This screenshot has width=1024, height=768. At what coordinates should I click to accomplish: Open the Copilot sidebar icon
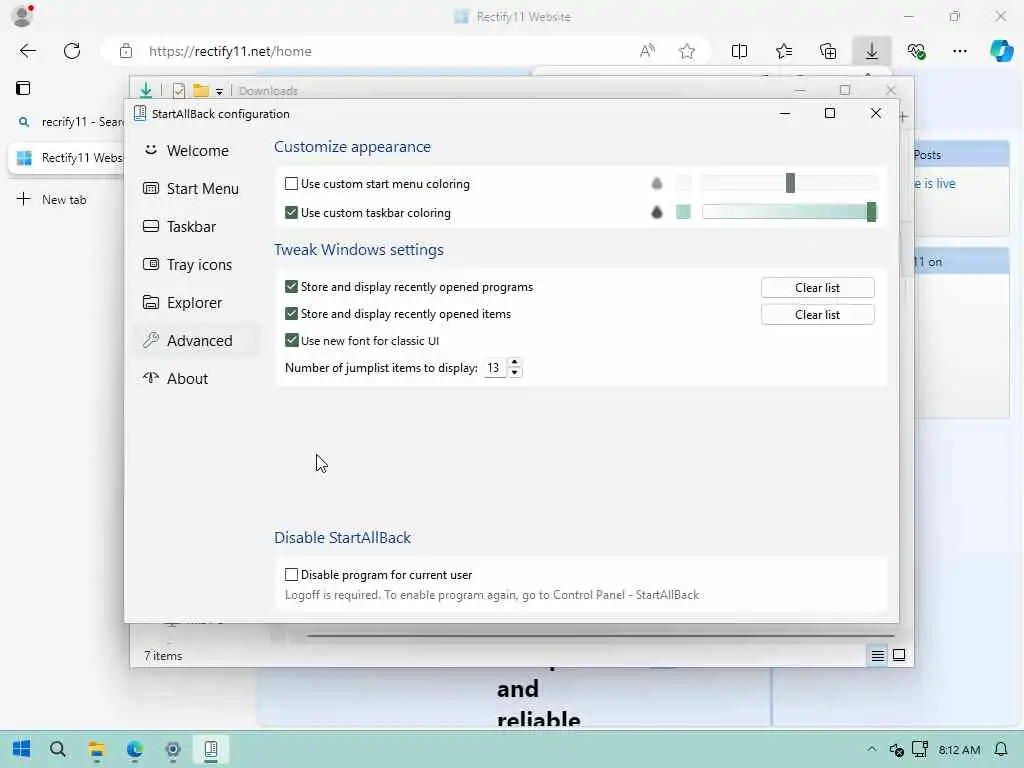pyautogui.click(x=1002, y=51)
